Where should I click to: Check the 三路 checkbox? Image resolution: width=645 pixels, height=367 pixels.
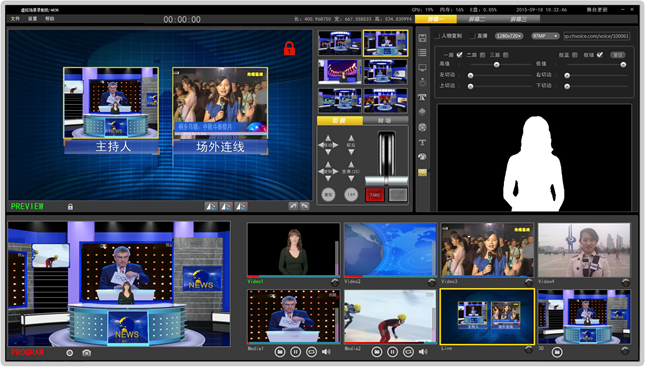506,55
